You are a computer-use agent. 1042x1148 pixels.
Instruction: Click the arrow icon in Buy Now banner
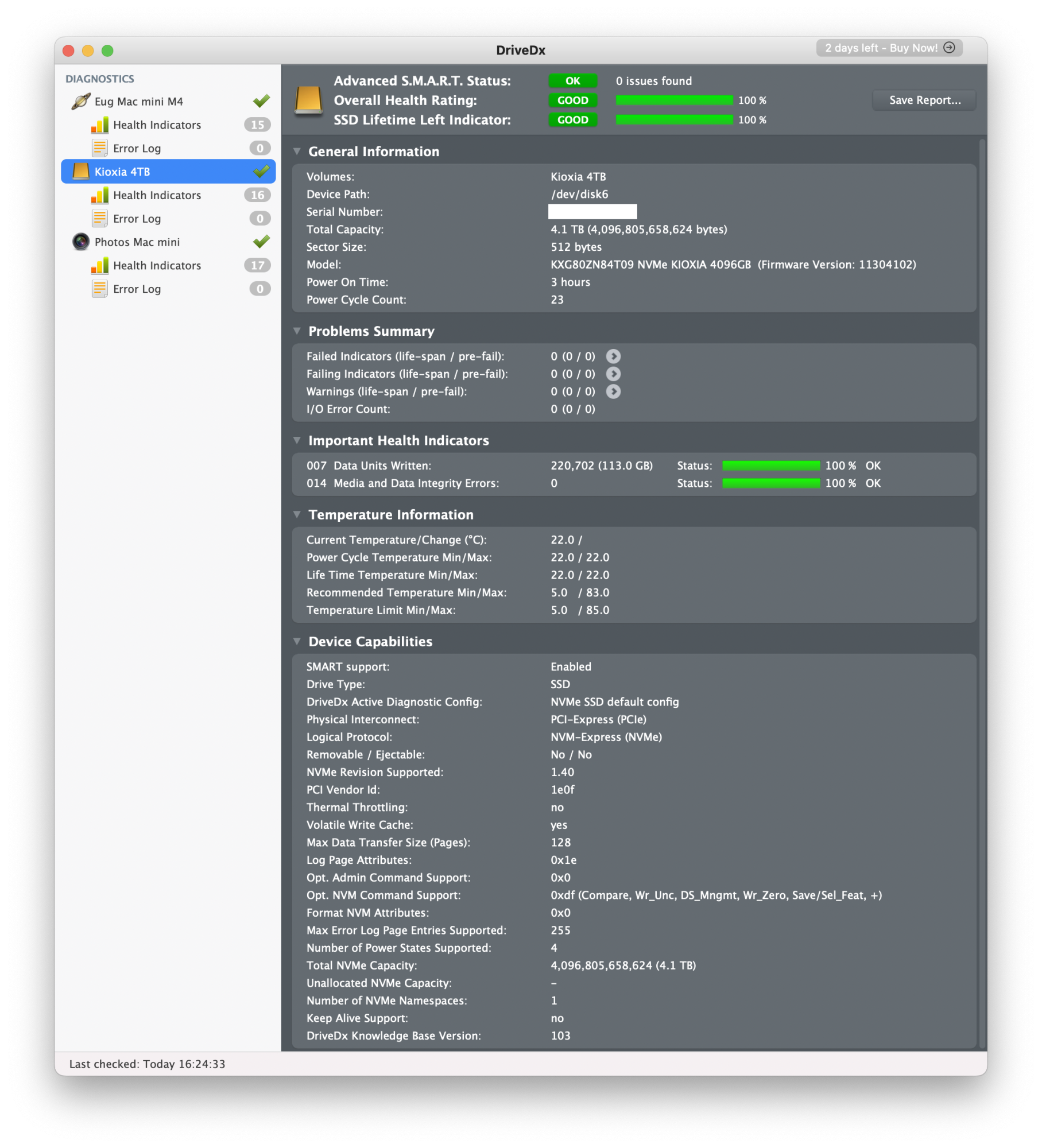[x=950, y=48]
